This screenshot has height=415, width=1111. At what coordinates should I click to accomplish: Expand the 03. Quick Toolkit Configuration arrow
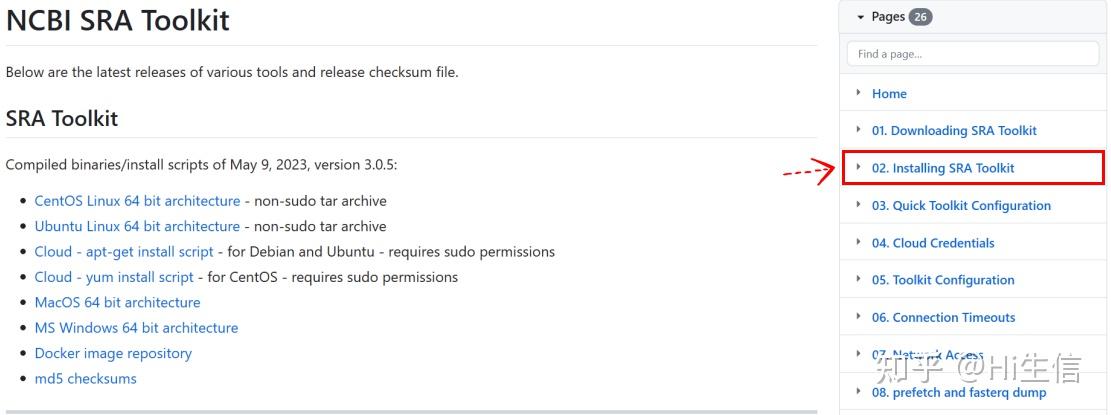(858, 205)
